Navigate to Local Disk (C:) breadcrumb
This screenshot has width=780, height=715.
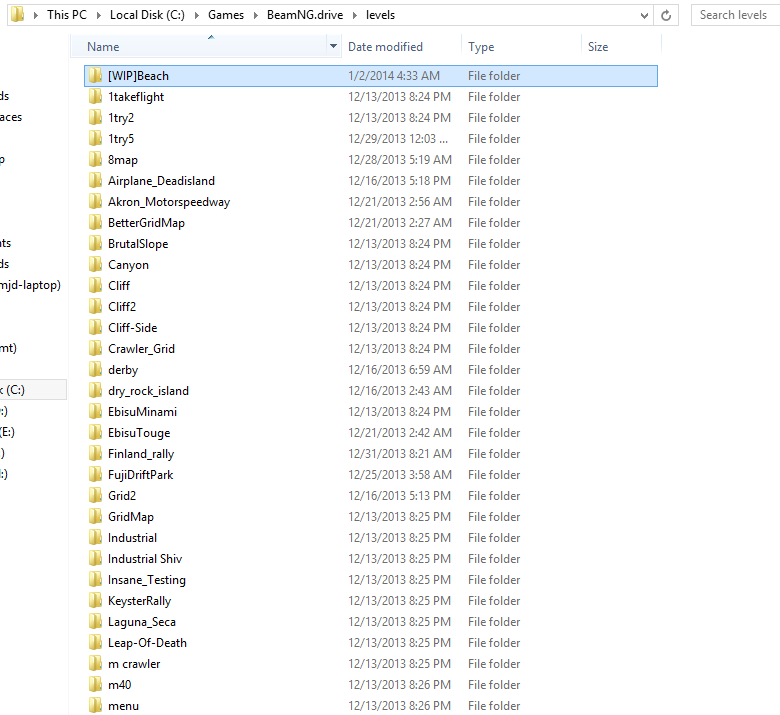click(x=147, y=15)
